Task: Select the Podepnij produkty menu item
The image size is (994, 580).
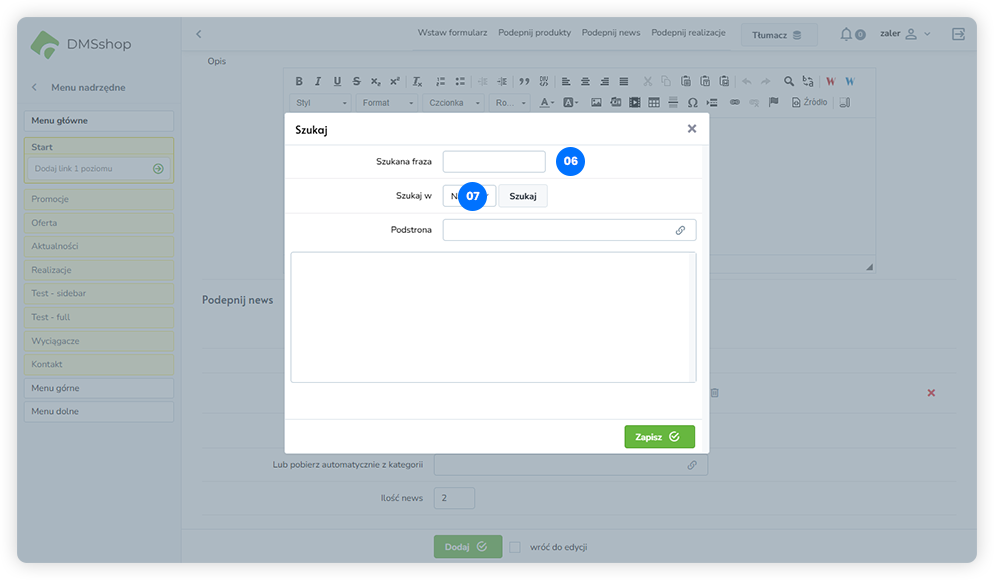Action: tap(534, 33)
